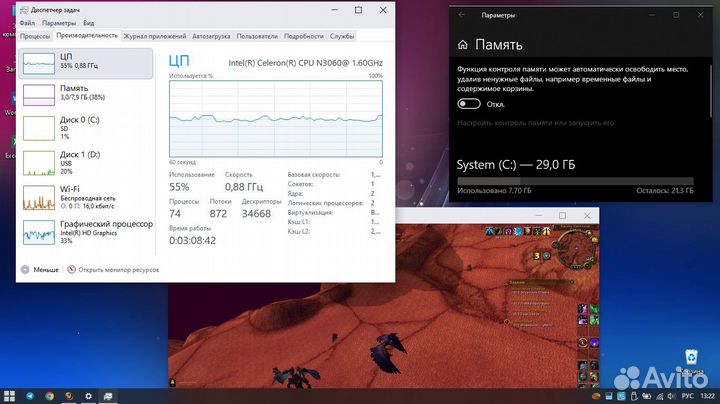
Task: Open the Файл menu
Action: (x=28, y=22)
